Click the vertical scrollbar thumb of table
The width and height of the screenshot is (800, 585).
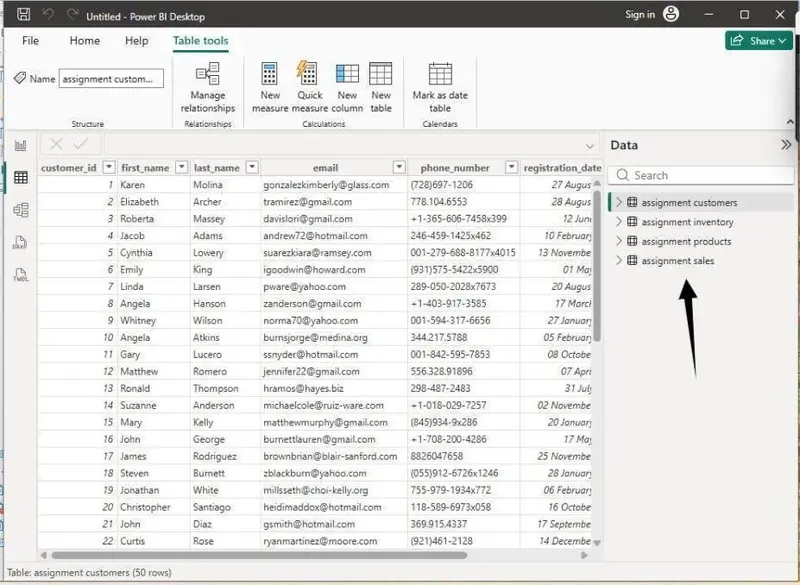(x=597, y=266)
